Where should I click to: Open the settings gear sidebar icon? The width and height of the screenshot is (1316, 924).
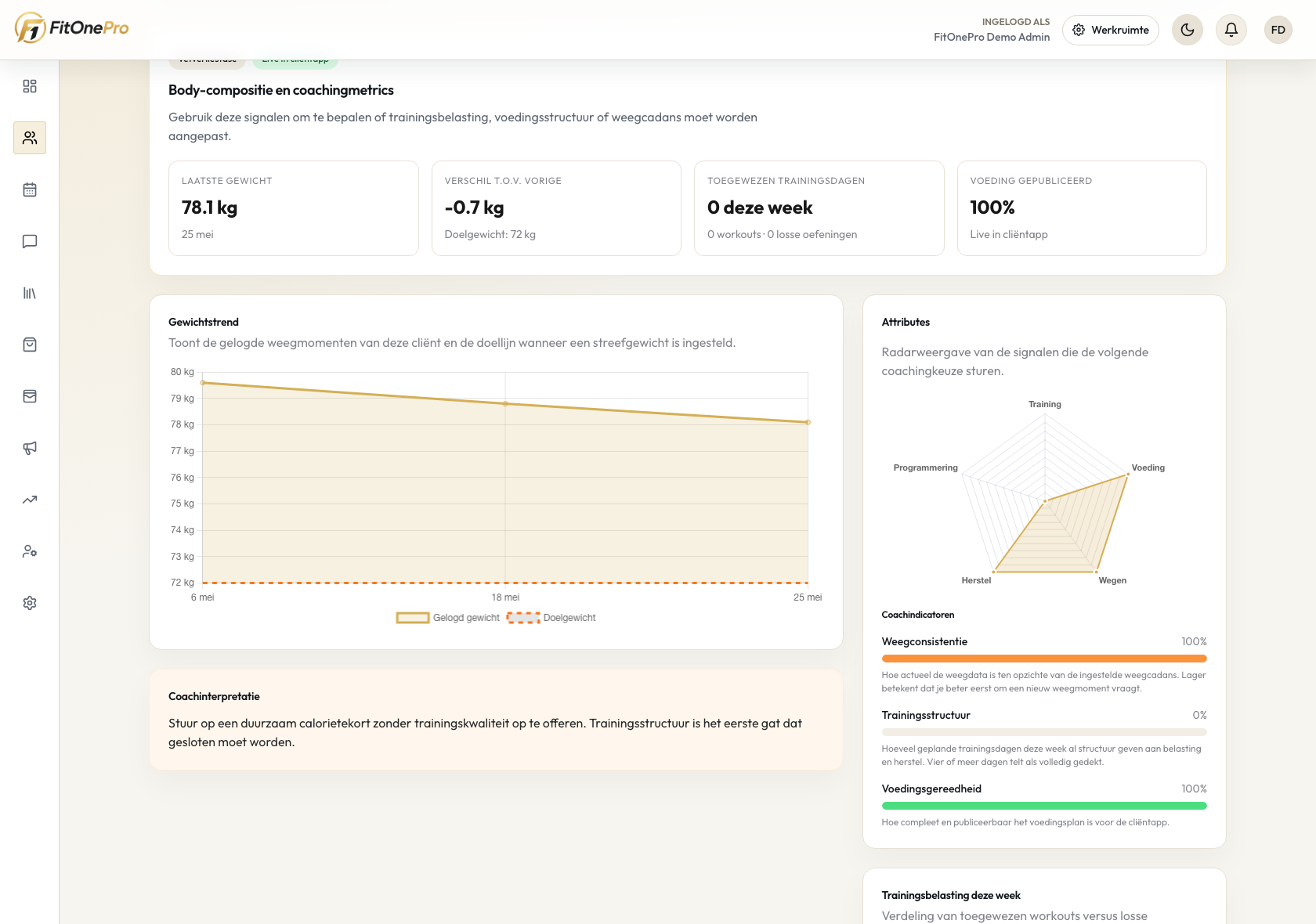(30, 603)
